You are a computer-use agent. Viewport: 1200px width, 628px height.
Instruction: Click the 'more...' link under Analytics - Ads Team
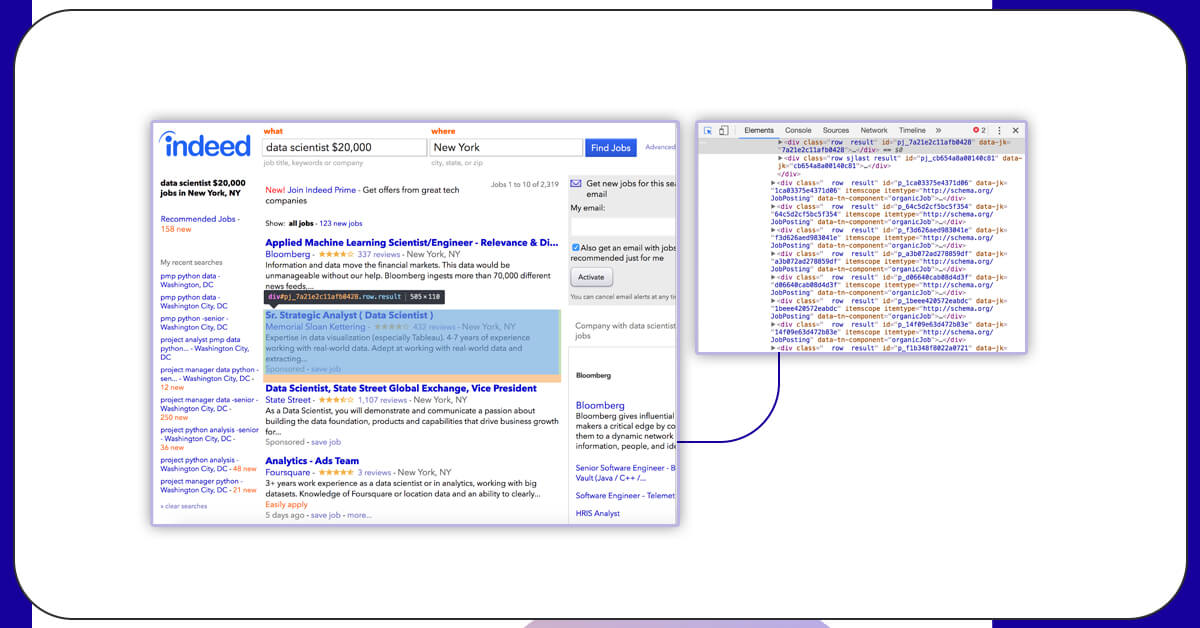(x=359, y=515)
